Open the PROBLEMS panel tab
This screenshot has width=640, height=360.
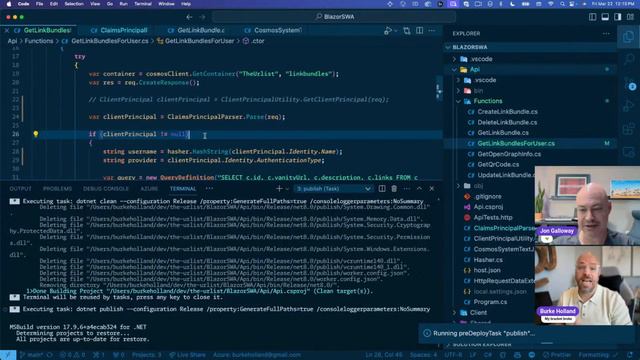pos(57,189)
